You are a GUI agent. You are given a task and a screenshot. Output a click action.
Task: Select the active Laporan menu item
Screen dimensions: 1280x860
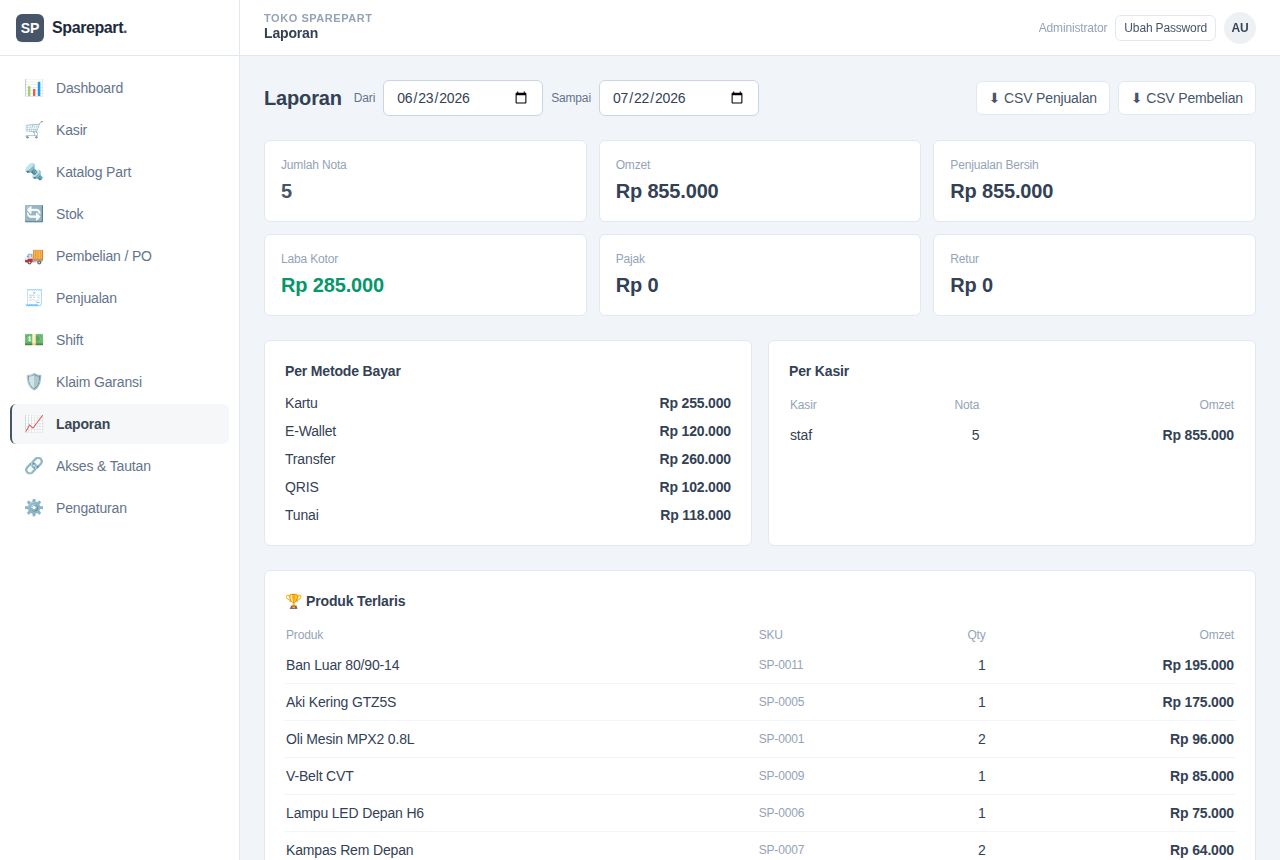point(119,424)
